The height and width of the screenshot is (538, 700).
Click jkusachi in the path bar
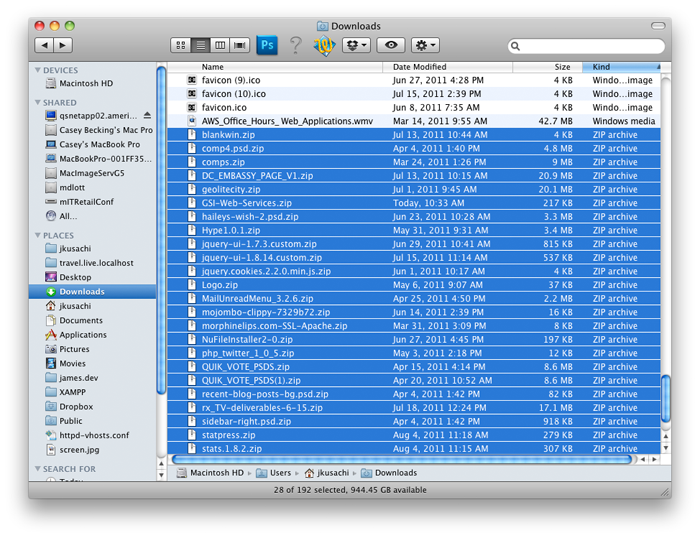327,473
